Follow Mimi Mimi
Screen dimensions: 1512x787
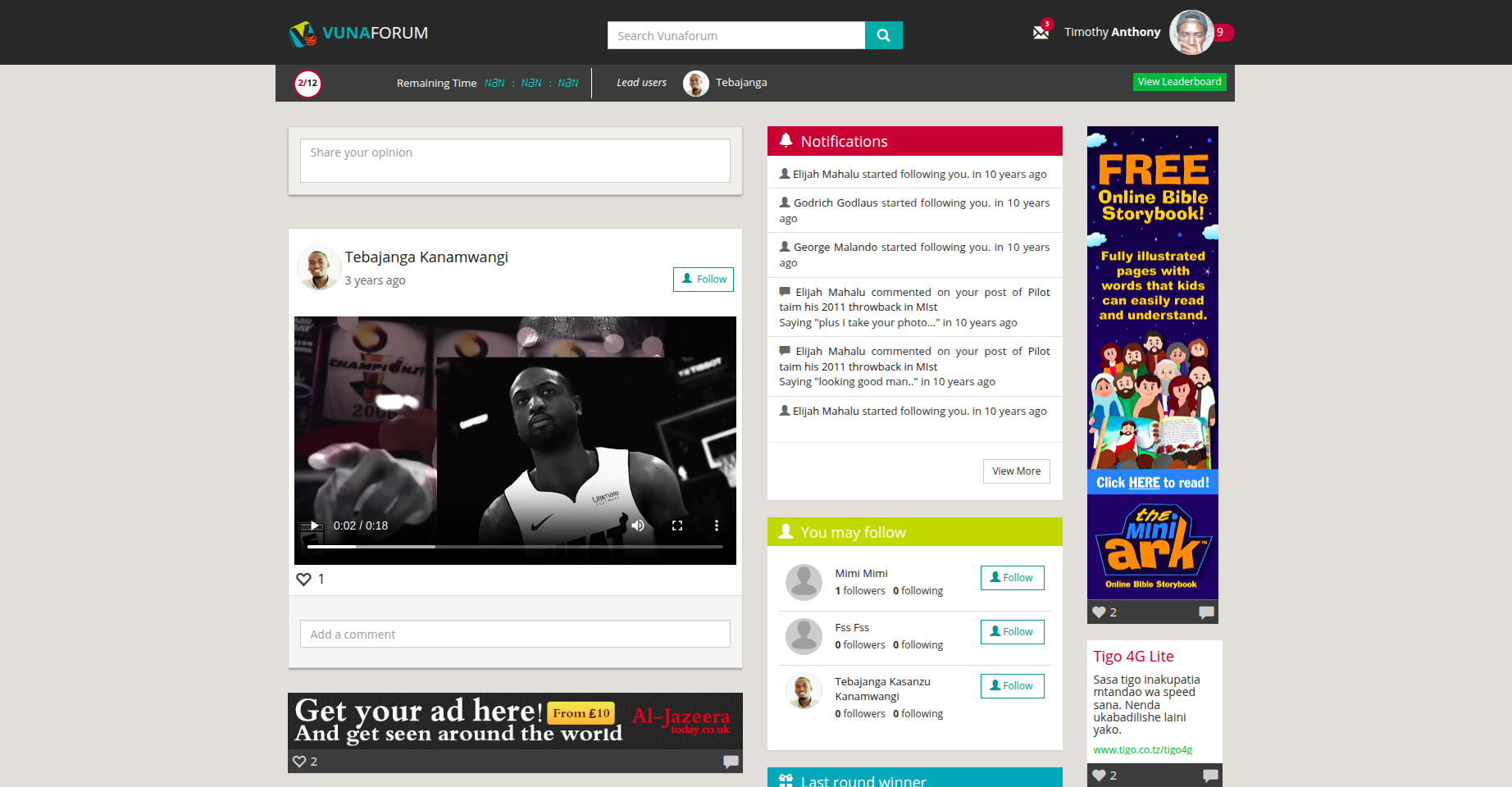[x=1012, y=578]
